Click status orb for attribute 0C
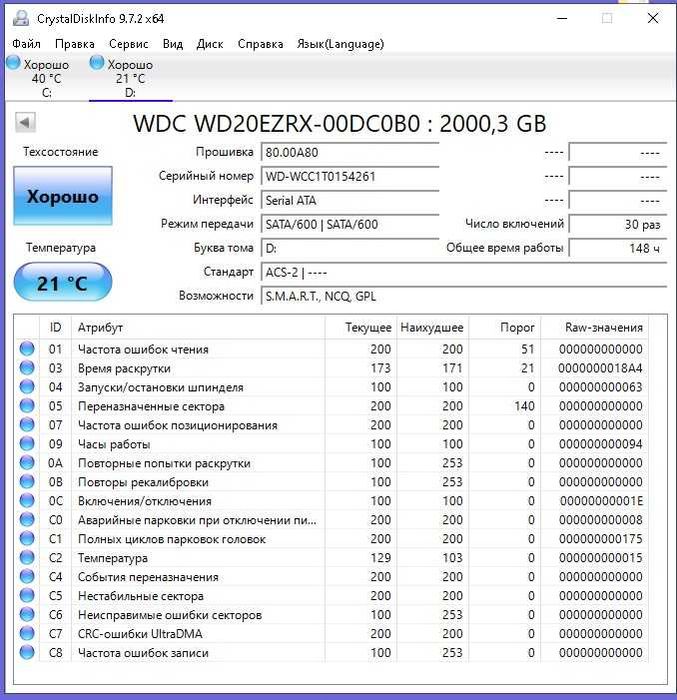Viewport: 677px width, 700px height. click(x=27, y=500)
